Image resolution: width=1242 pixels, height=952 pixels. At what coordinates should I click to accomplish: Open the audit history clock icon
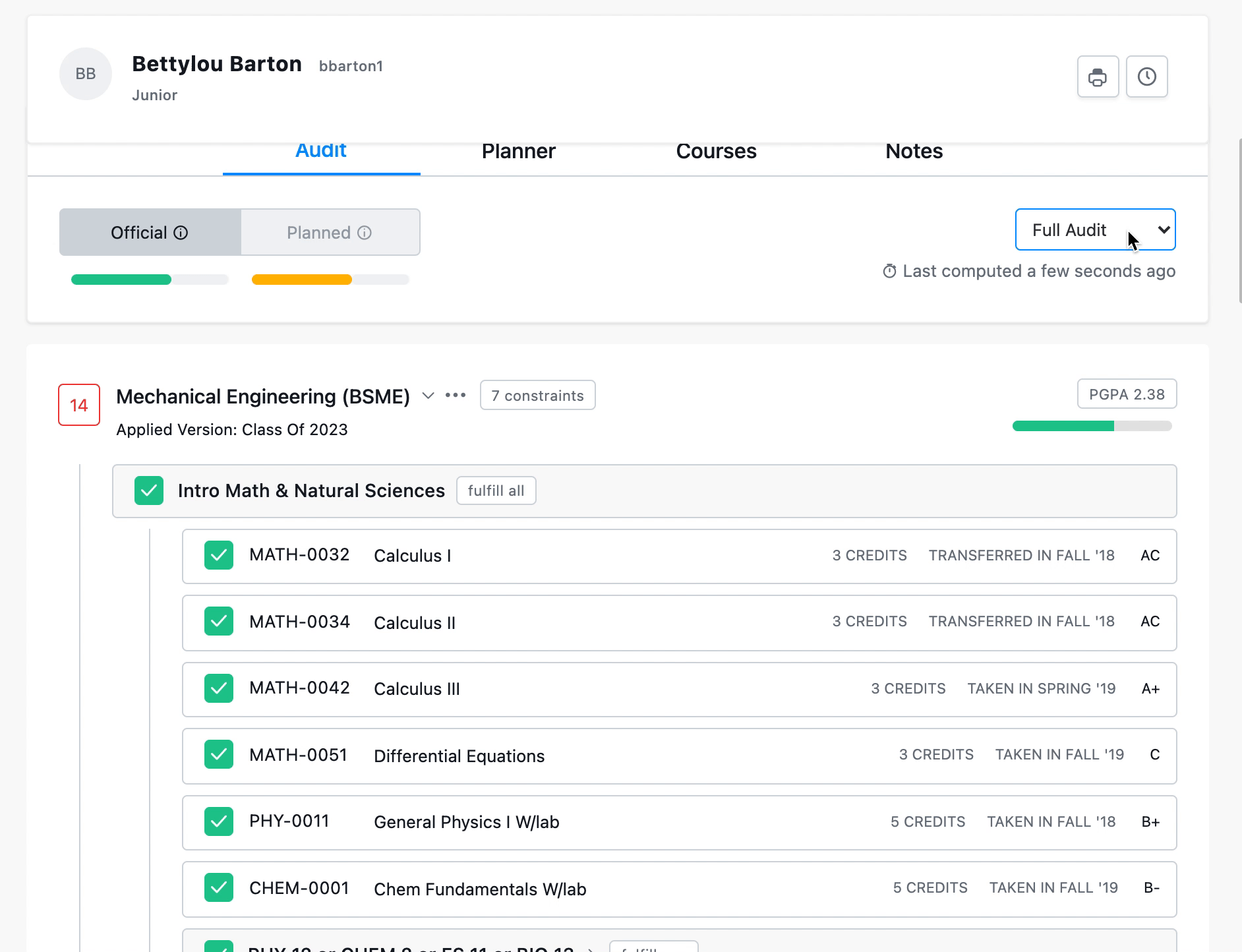pyautogui.click(x=1147, y=76)
